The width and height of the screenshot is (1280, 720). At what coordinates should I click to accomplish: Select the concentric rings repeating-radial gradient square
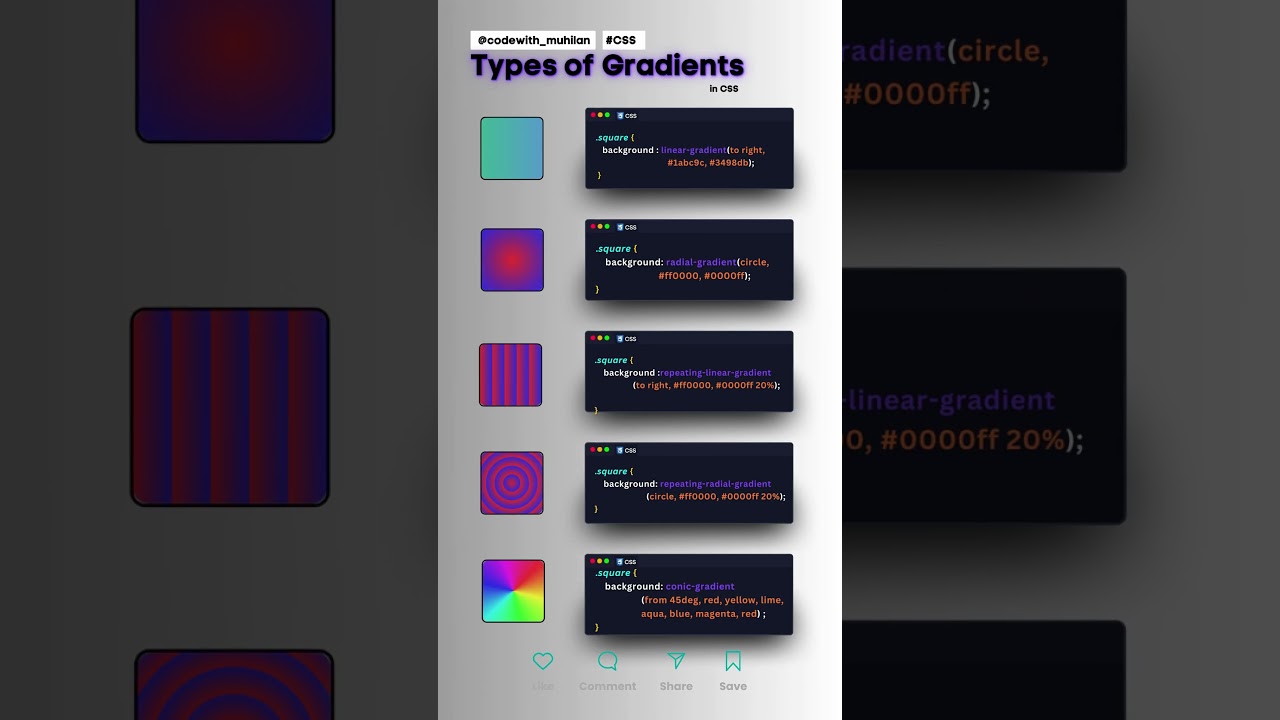(512, 483)
